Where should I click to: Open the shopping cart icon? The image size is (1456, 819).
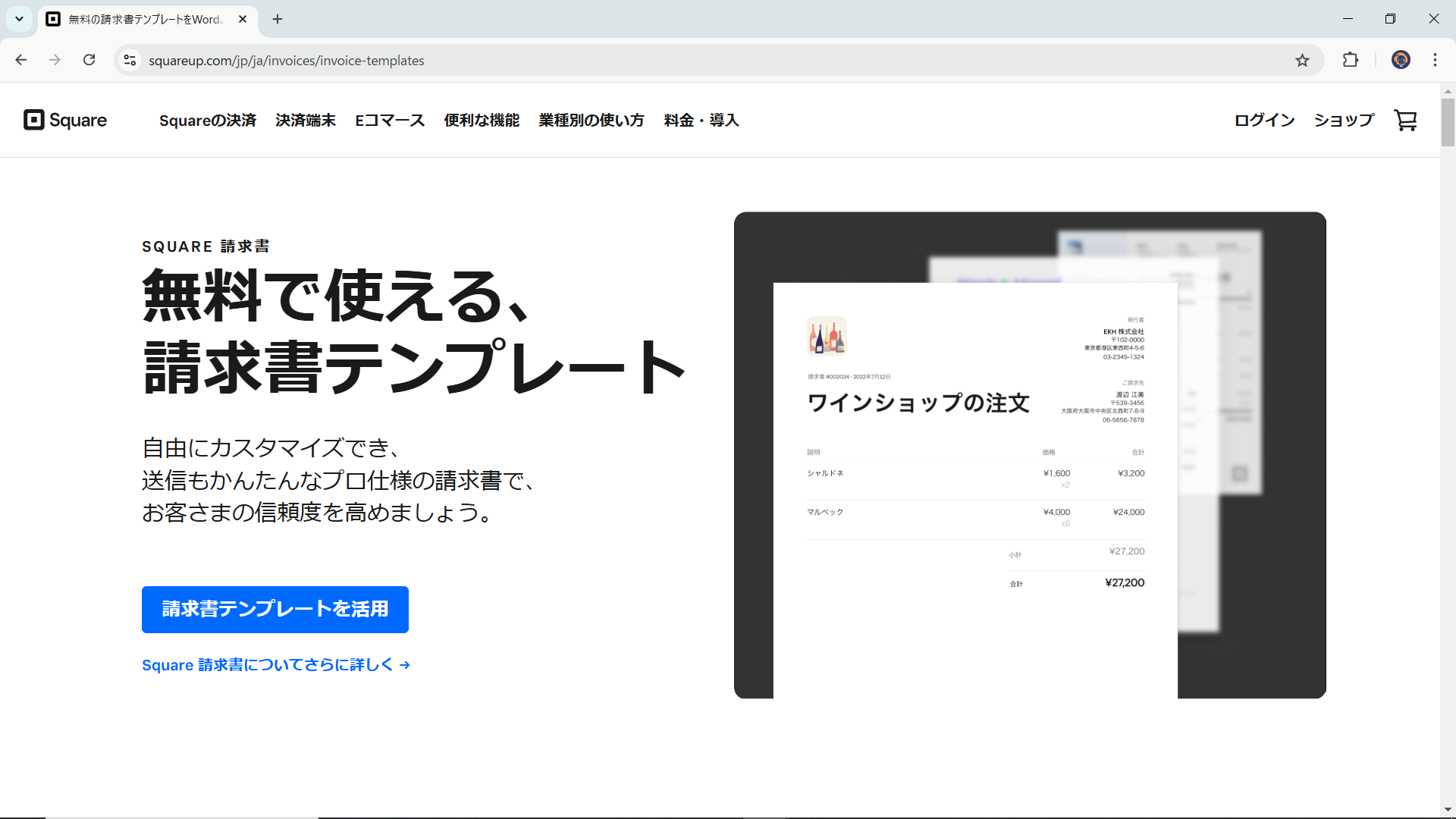click(x=1405, y=120)
